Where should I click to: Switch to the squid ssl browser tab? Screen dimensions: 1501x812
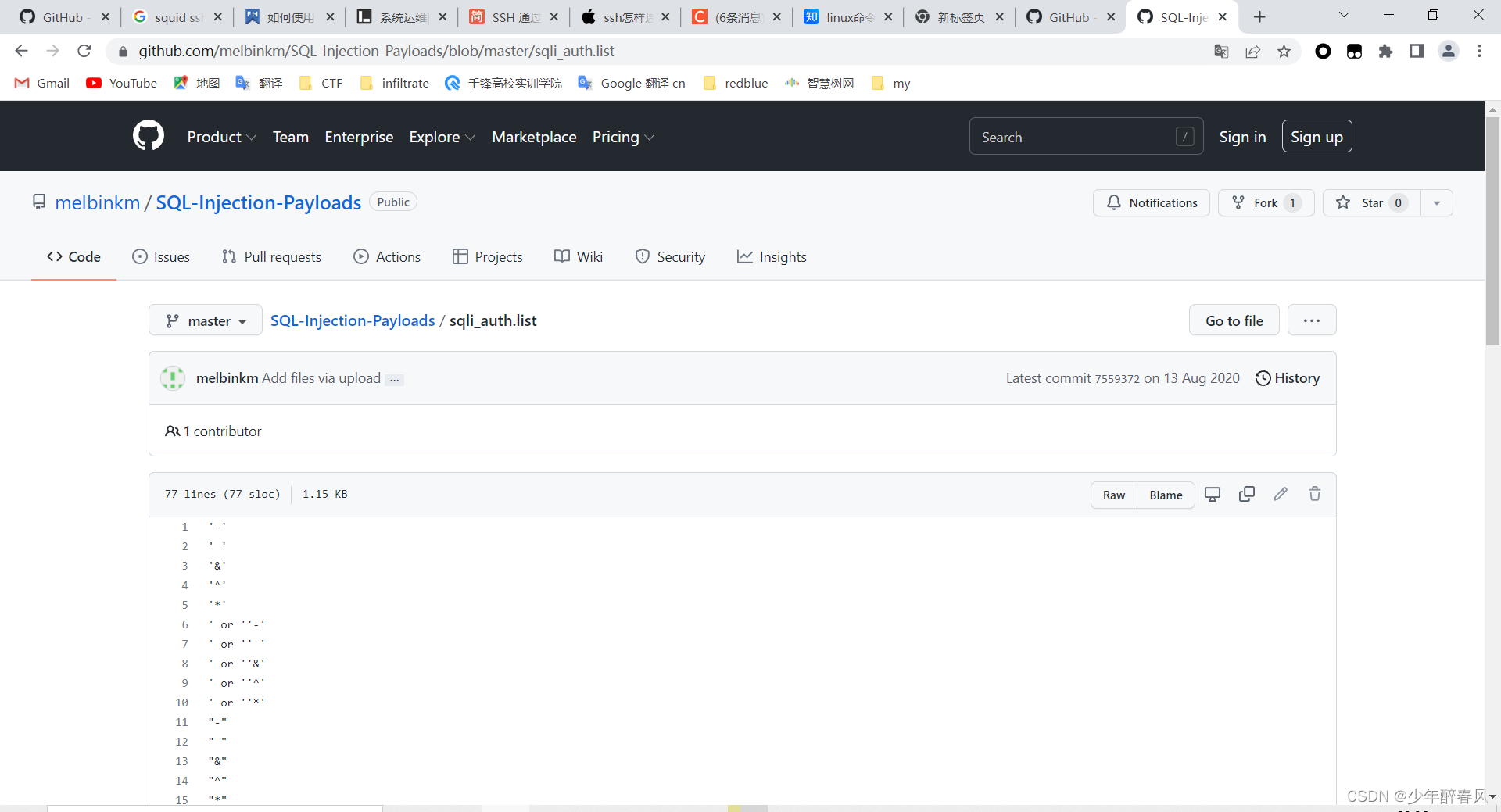(x=177, y=16)
